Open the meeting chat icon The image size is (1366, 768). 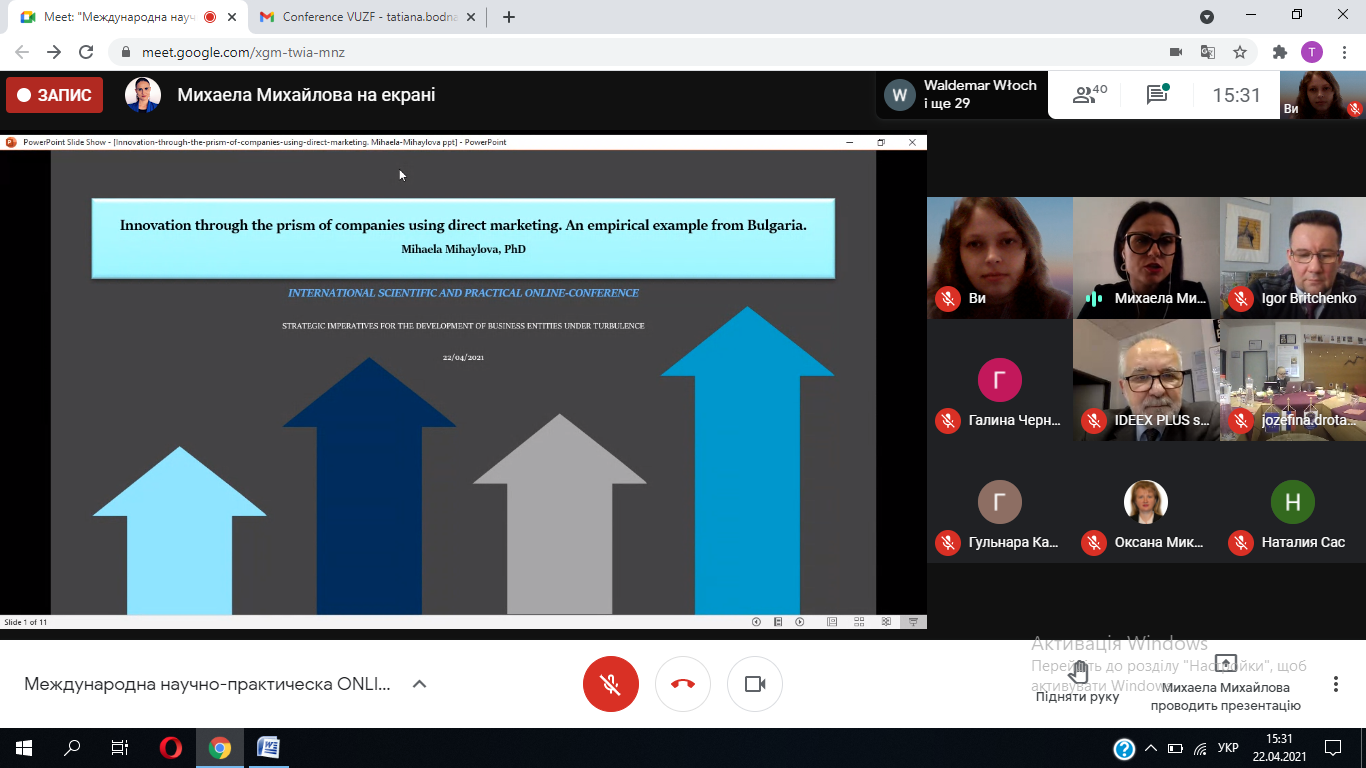1157,95
